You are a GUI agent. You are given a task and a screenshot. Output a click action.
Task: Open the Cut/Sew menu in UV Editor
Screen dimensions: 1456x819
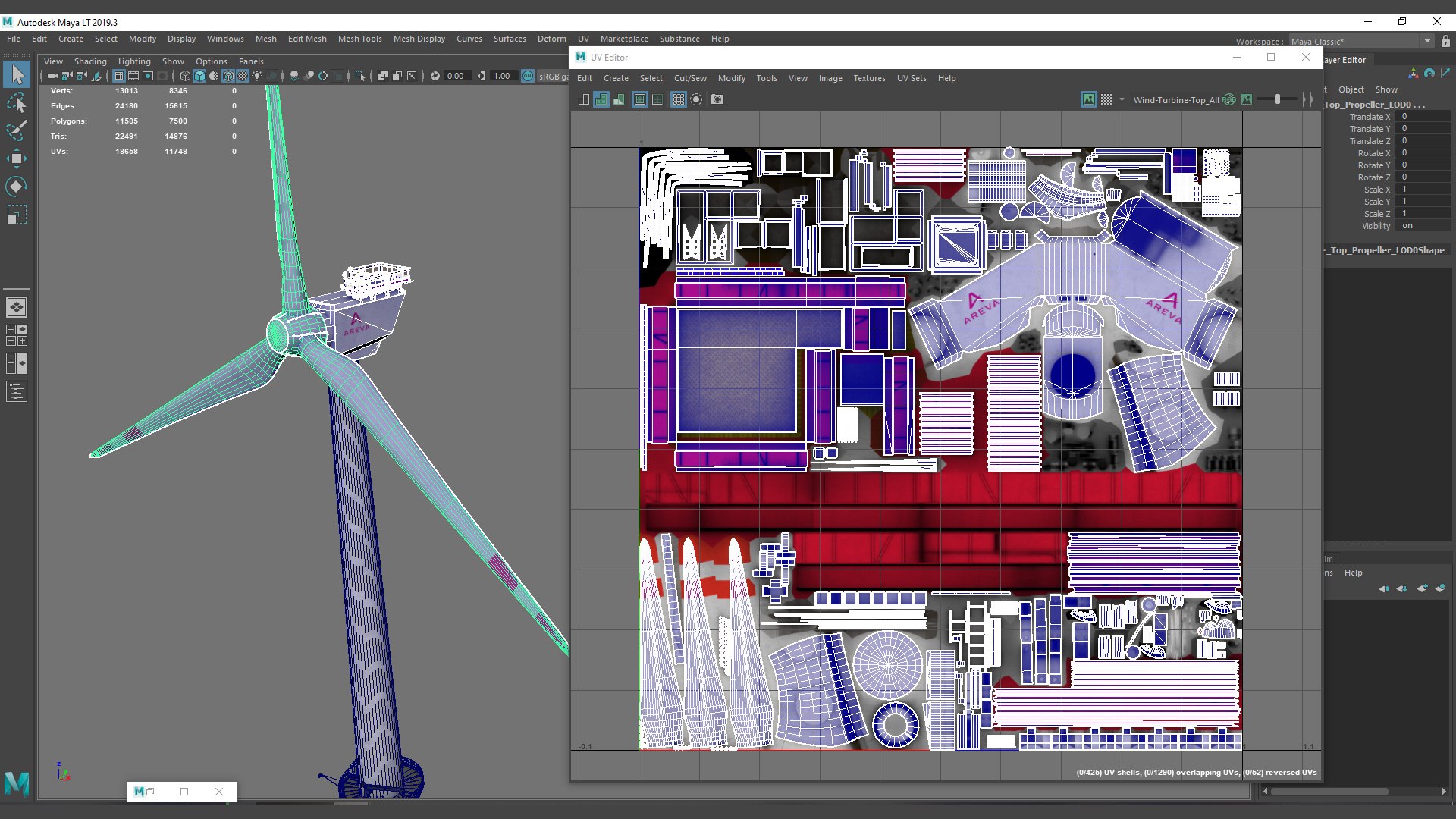[690, 78]
